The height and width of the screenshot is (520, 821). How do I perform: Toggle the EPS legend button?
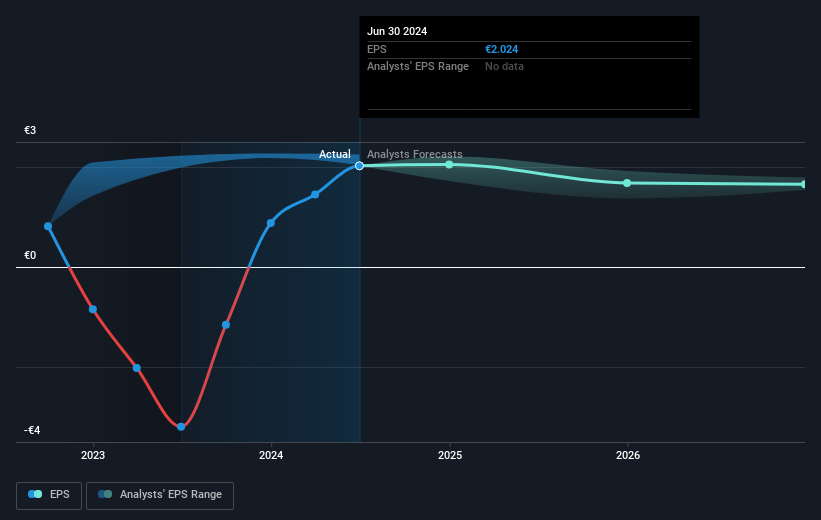coord(49,495)
